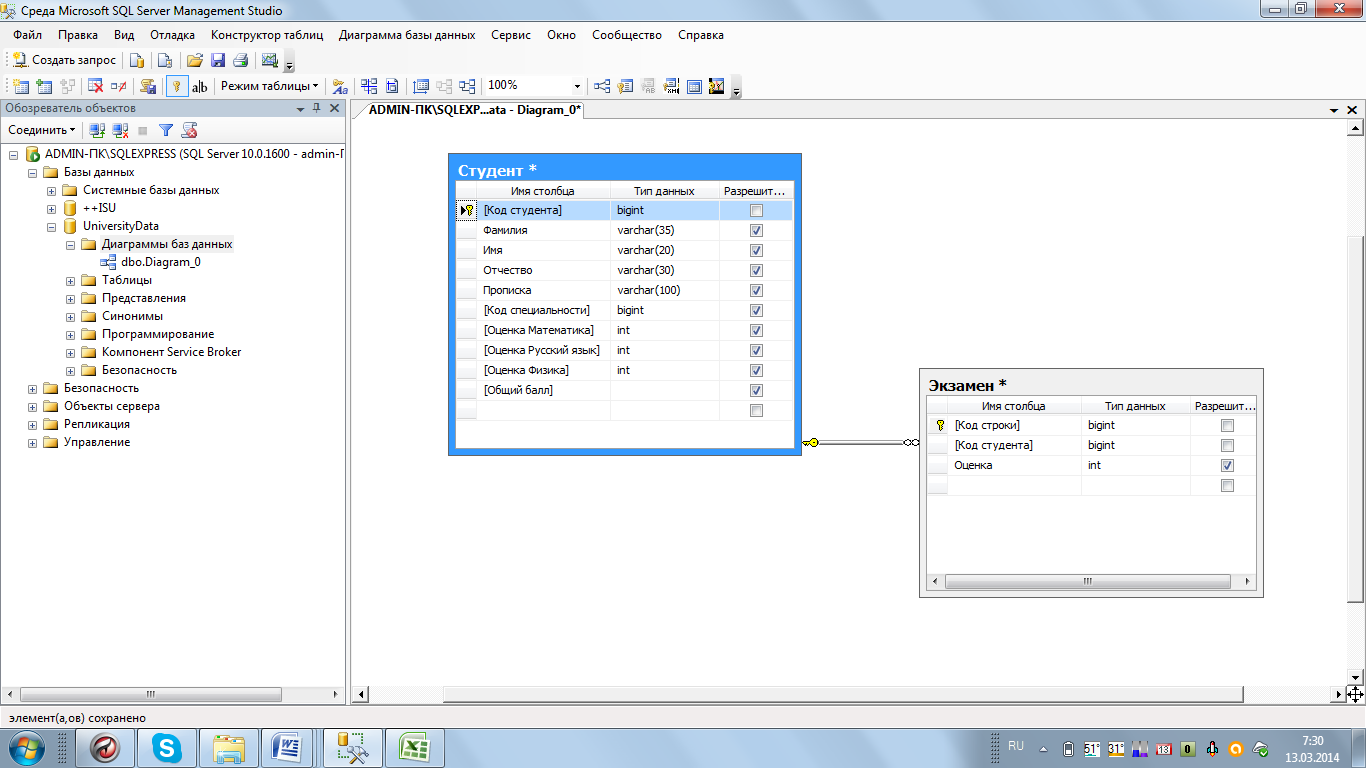Toggle allow nulls for Общий балл
This screenshot has height=768, width=1366.
[x=756, y=390]
